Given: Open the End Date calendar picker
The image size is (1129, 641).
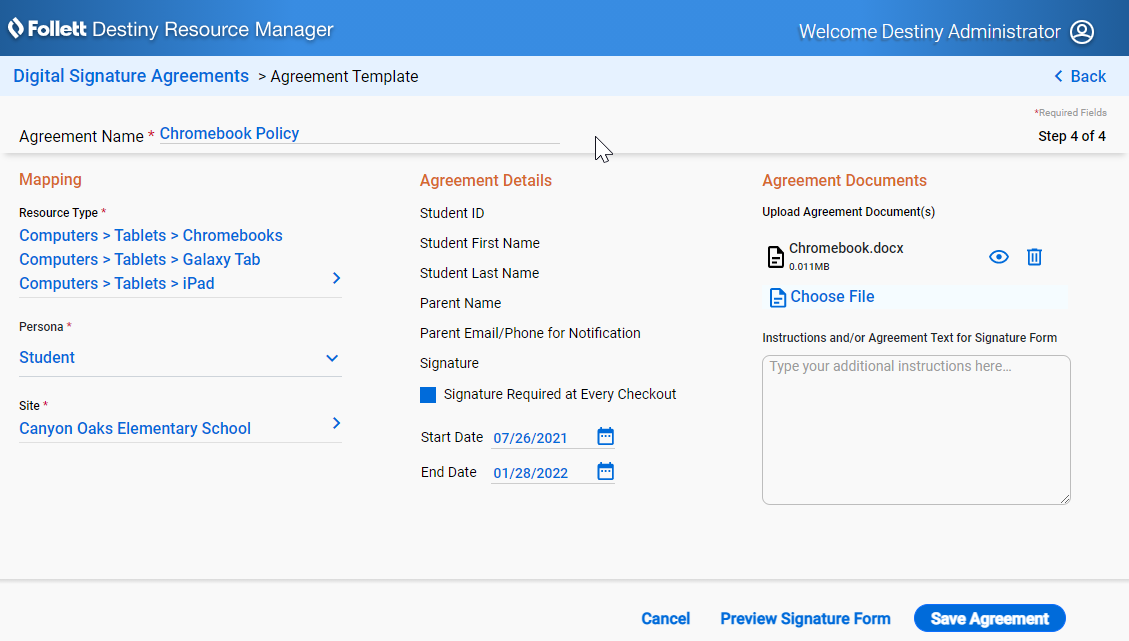Looking at the screenshot, I should point(605,471).
